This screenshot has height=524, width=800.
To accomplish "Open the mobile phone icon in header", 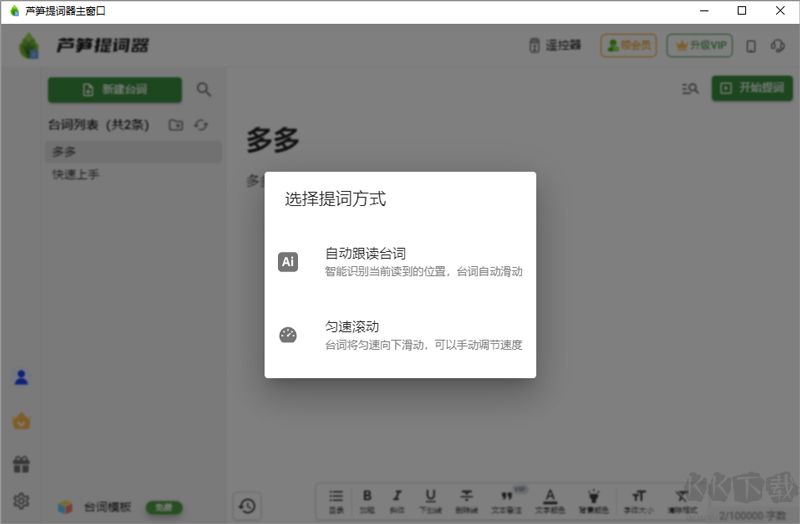I will (x=751, y=46).
